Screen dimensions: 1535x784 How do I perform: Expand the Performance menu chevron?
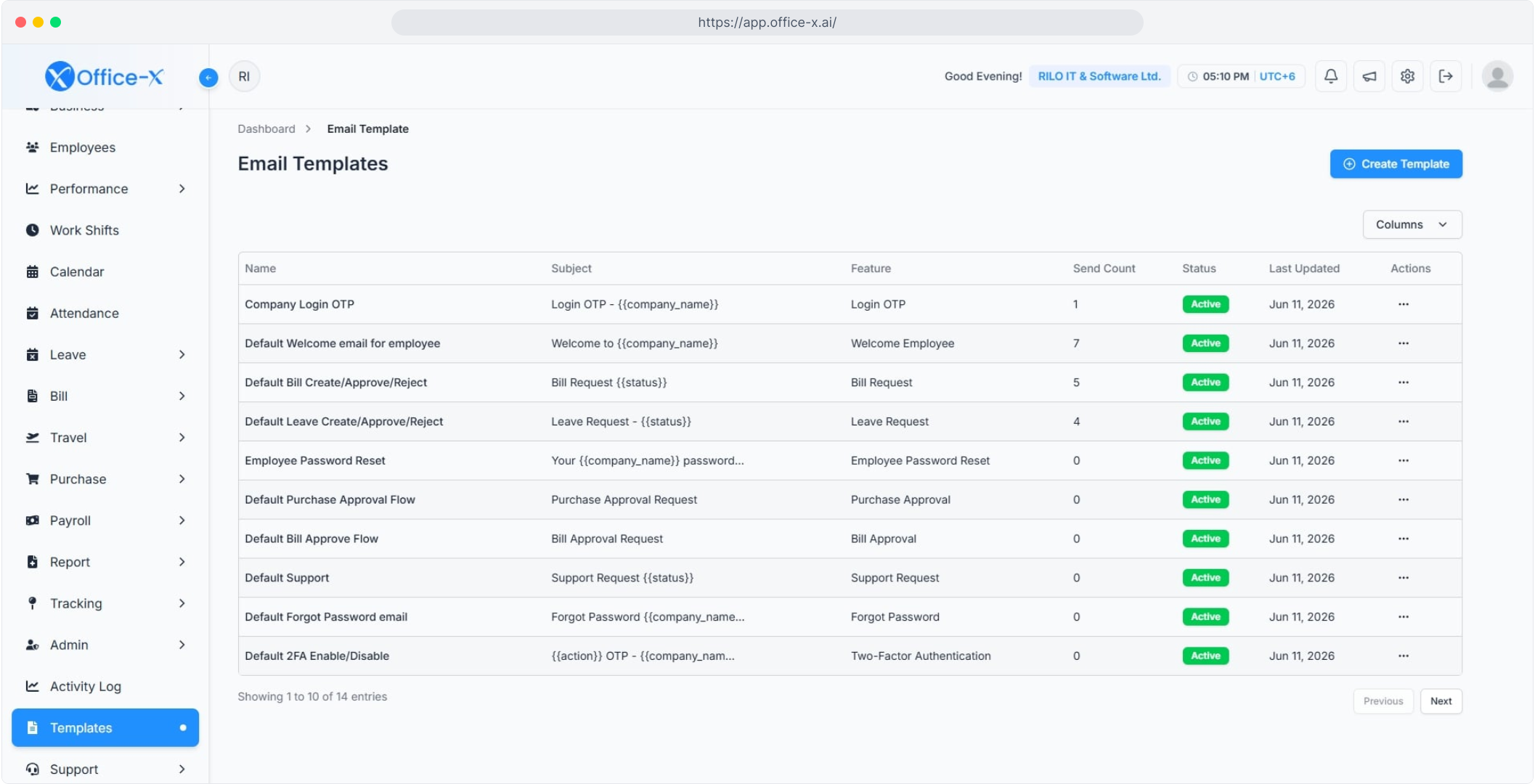click(x=182, y=189)
